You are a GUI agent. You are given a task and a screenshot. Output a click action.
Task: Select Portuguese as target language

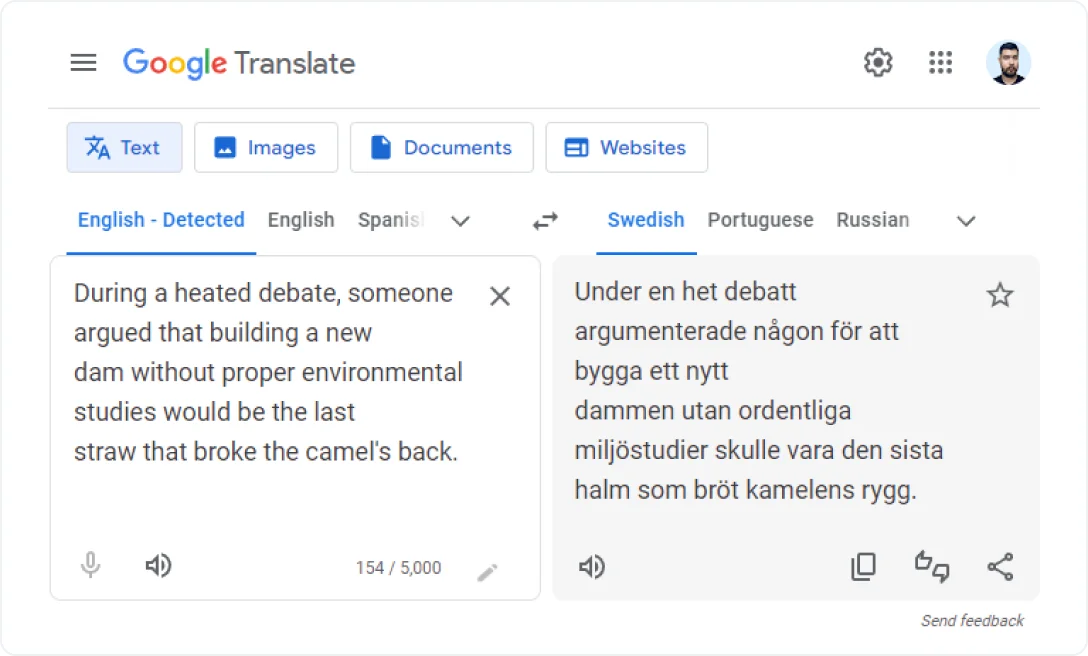[x=760, y=221]
